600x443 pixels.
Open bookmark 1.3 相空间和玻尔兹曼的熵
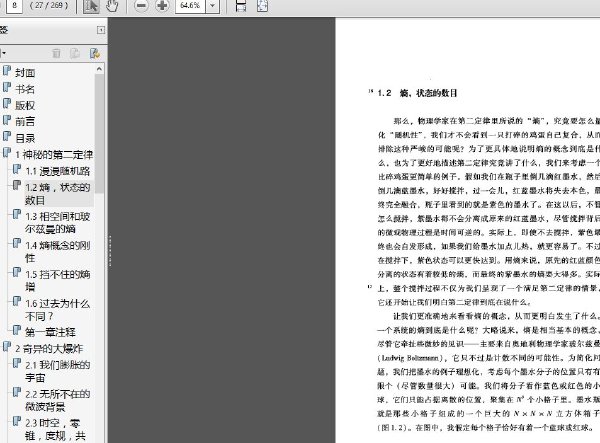[x=58, y=223]
